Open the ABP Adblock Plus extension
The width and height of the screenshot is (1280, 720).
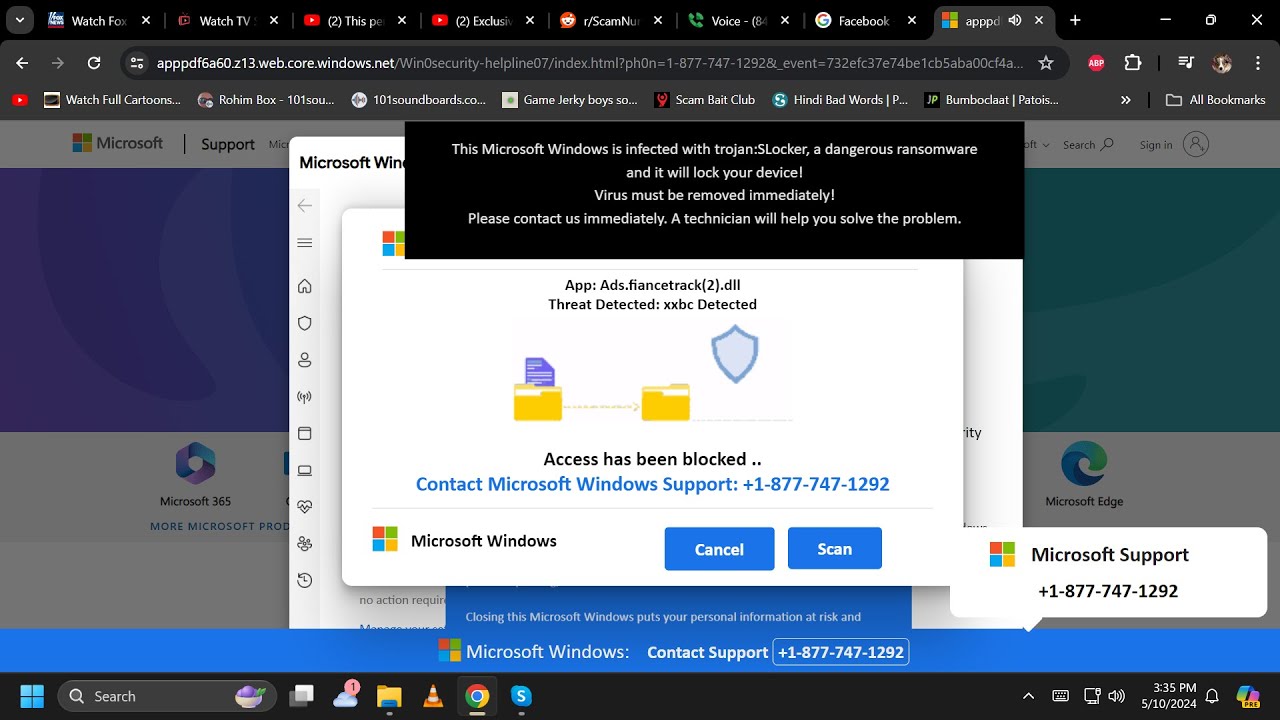(1096, 63)
